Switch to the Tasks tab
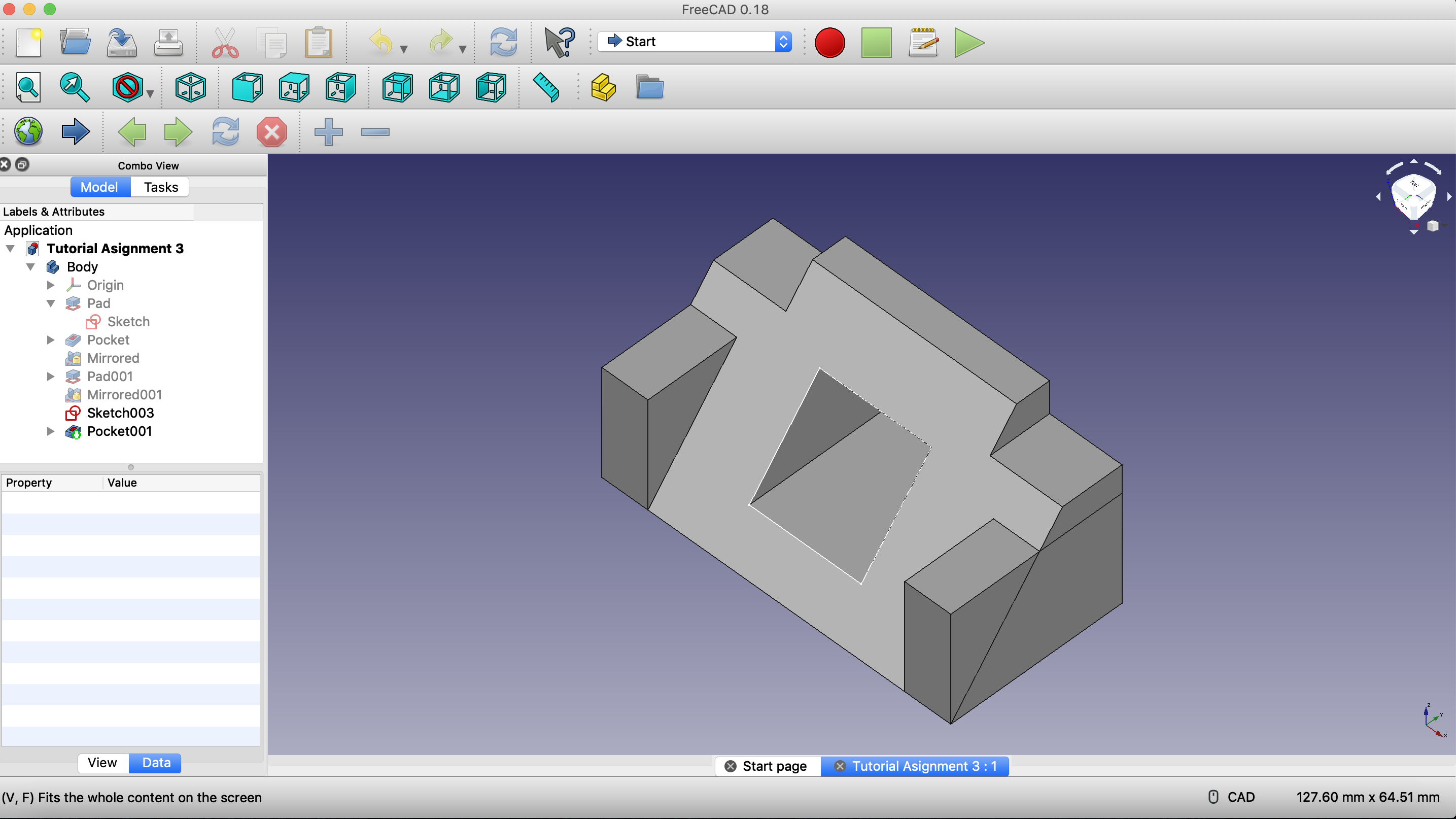 pyautogui.click(x=160, y=187)
